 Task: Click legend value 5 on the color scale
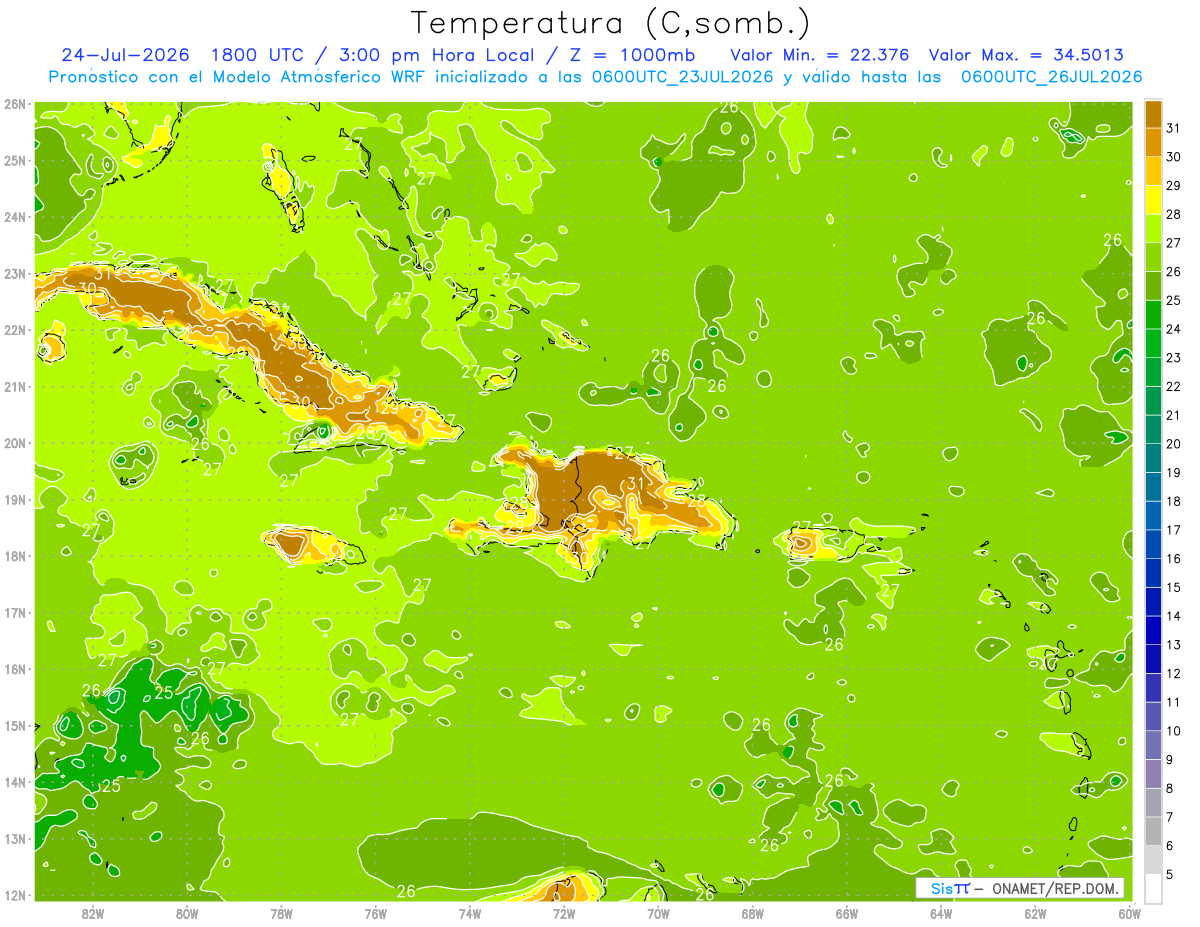pos(1169,874)
